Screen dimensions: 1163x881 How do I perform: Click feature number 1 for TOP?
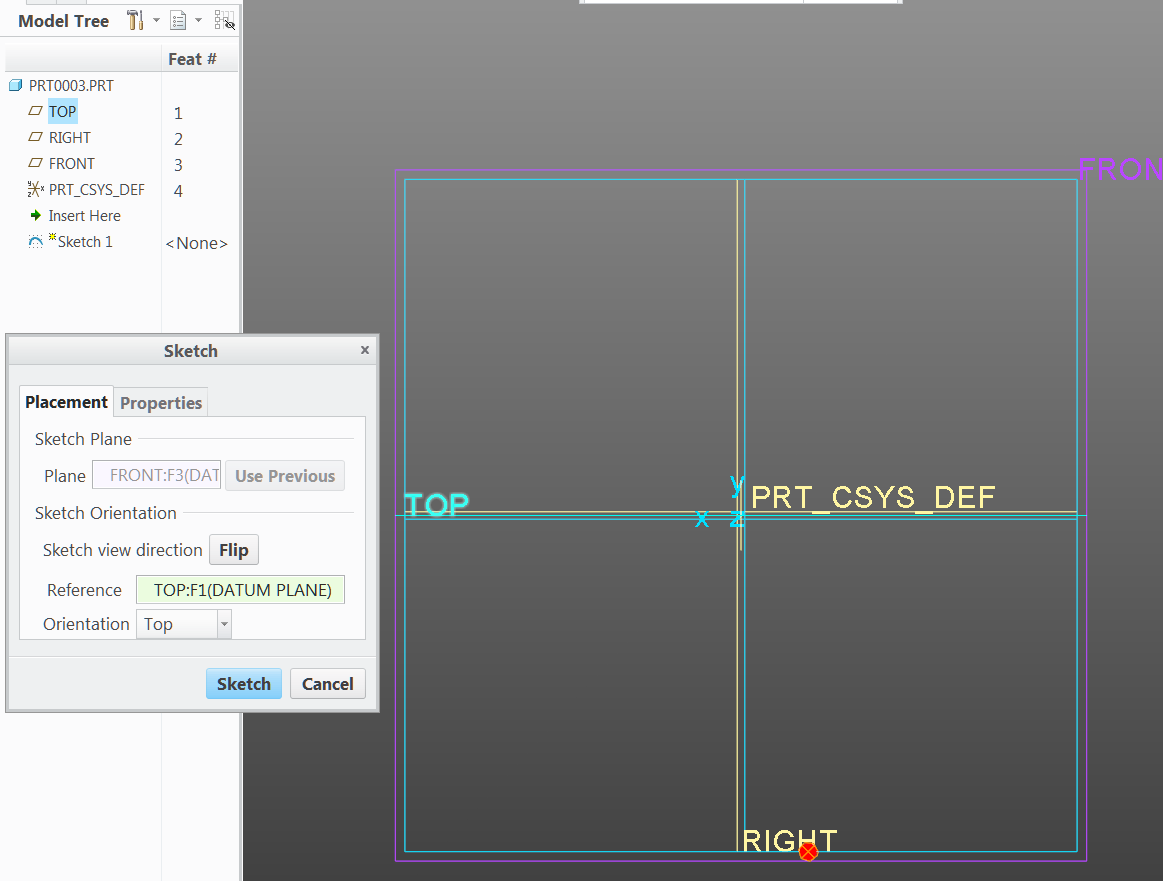178,113
